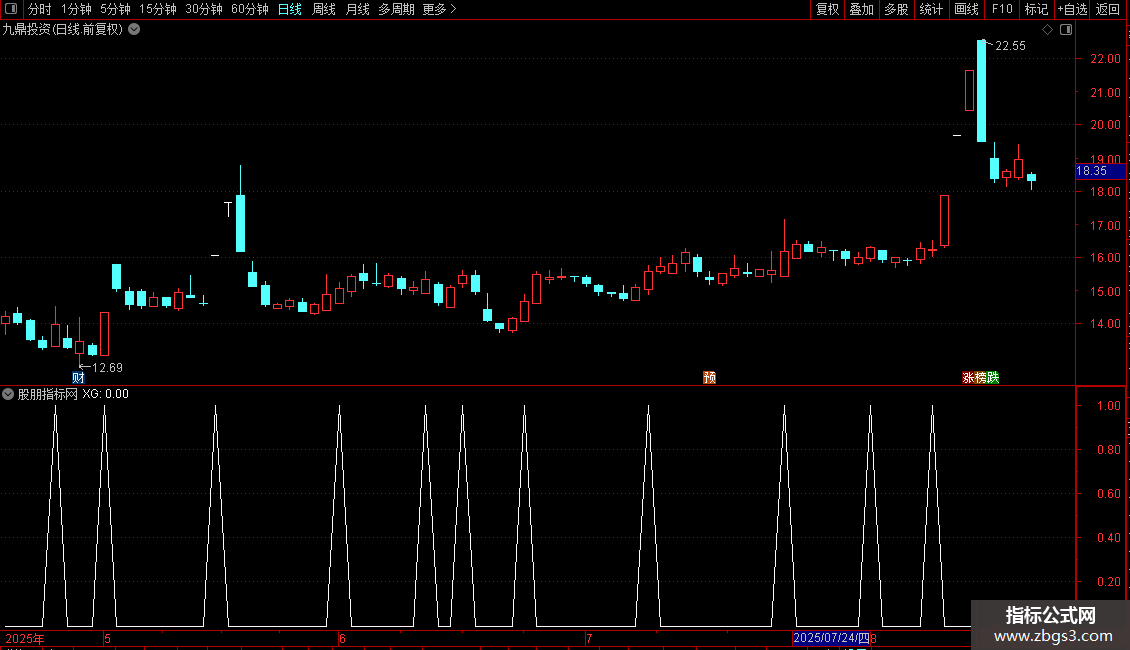This screenshot has height=650, width=1130.
Task: Click the 16.00 price axis label
Action: tap(1105, 257)
